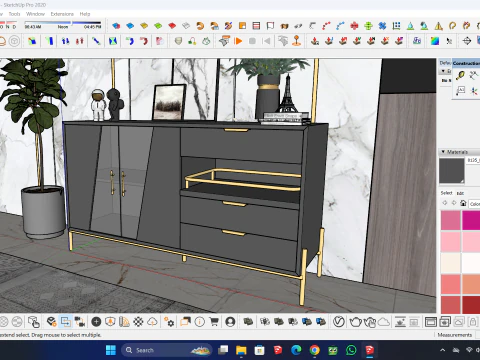Adjust the shadow date month slider
This screenshot has height=360, width=480.
point(8,23)
